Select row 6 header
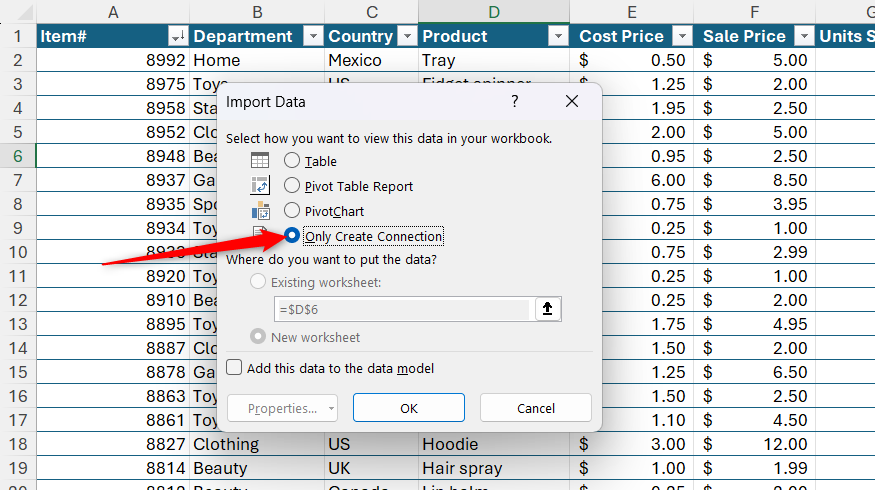 pyautogui.click(x=18, y=156)
